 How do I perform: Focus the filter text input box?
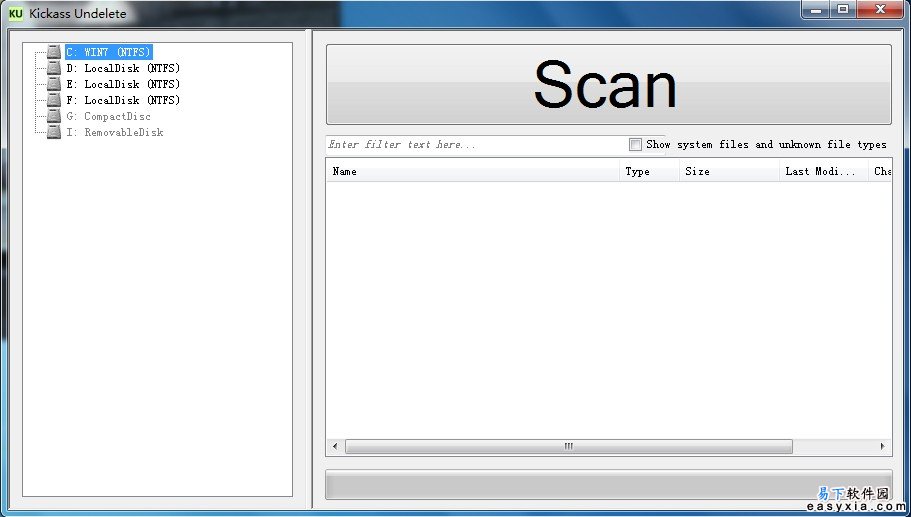[x=474, y=145]
